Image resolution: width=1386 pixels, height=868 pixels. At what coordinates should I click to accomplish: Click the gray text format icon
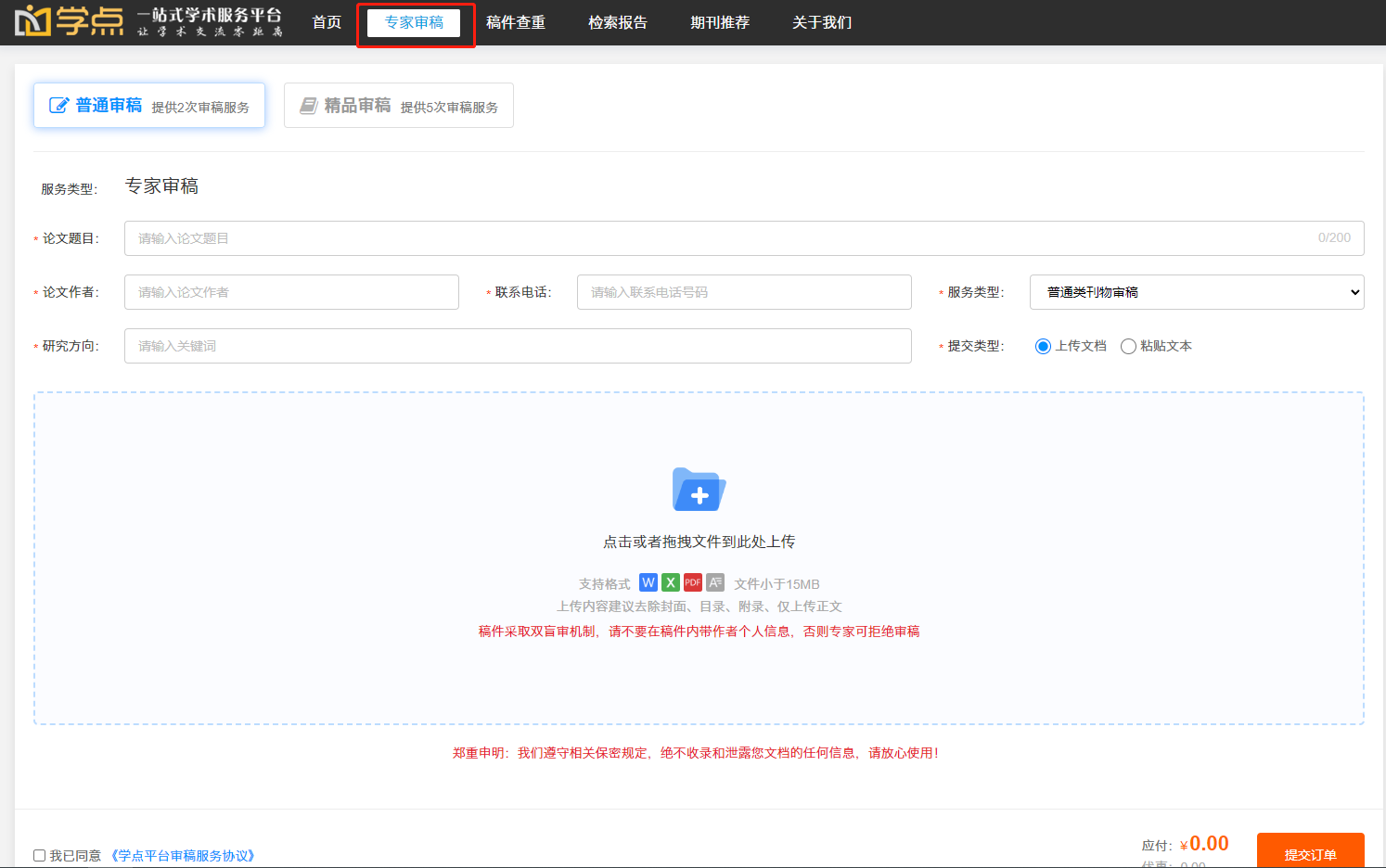click(715, 582)
